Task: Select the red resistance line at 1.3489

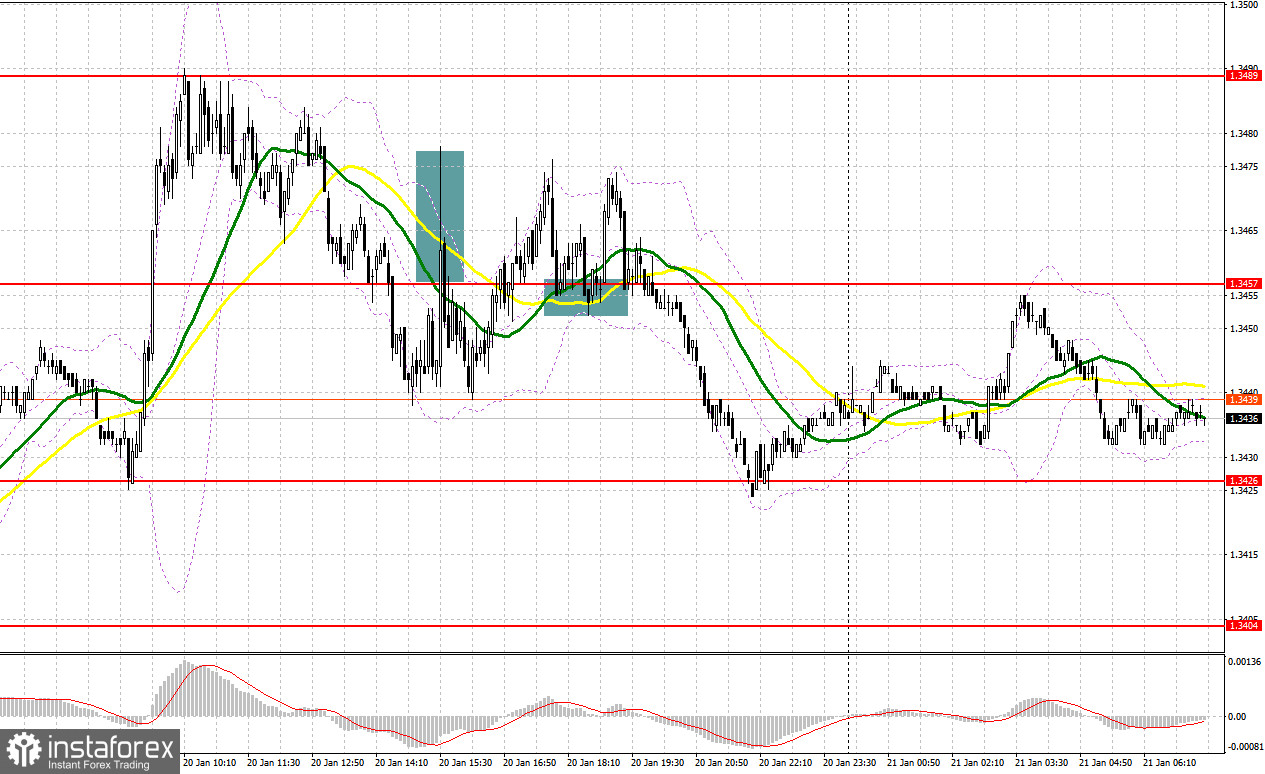Action: click(612, 75)
